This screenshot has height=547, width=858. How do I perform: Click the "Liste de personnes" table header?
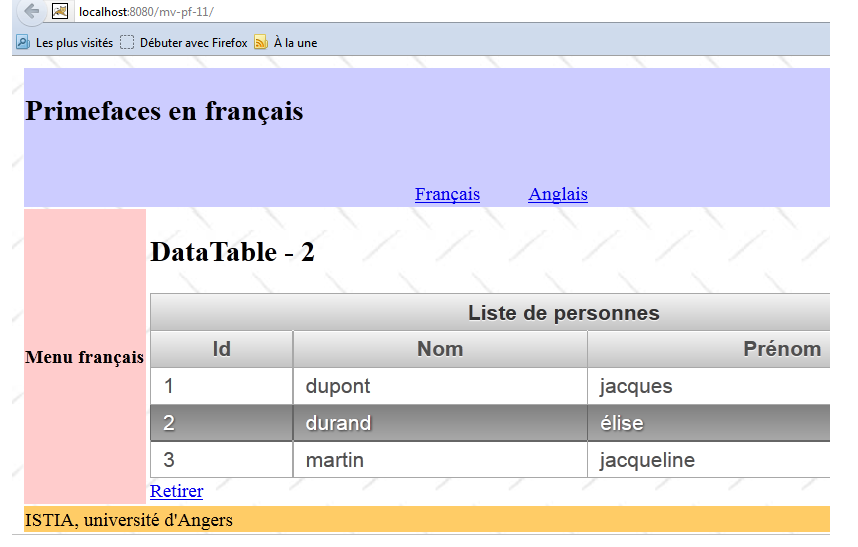click(563, 313)
